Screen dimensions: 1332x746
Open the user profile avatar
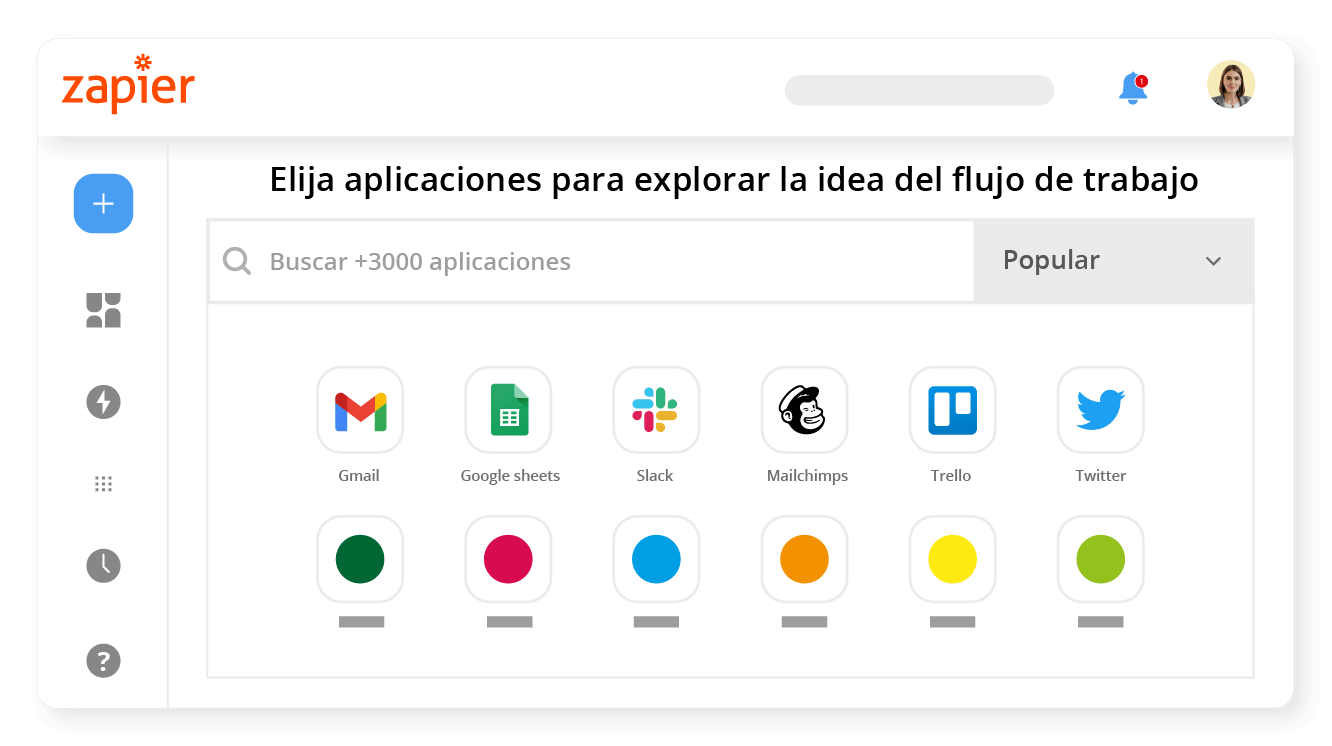click(1231, 84)
